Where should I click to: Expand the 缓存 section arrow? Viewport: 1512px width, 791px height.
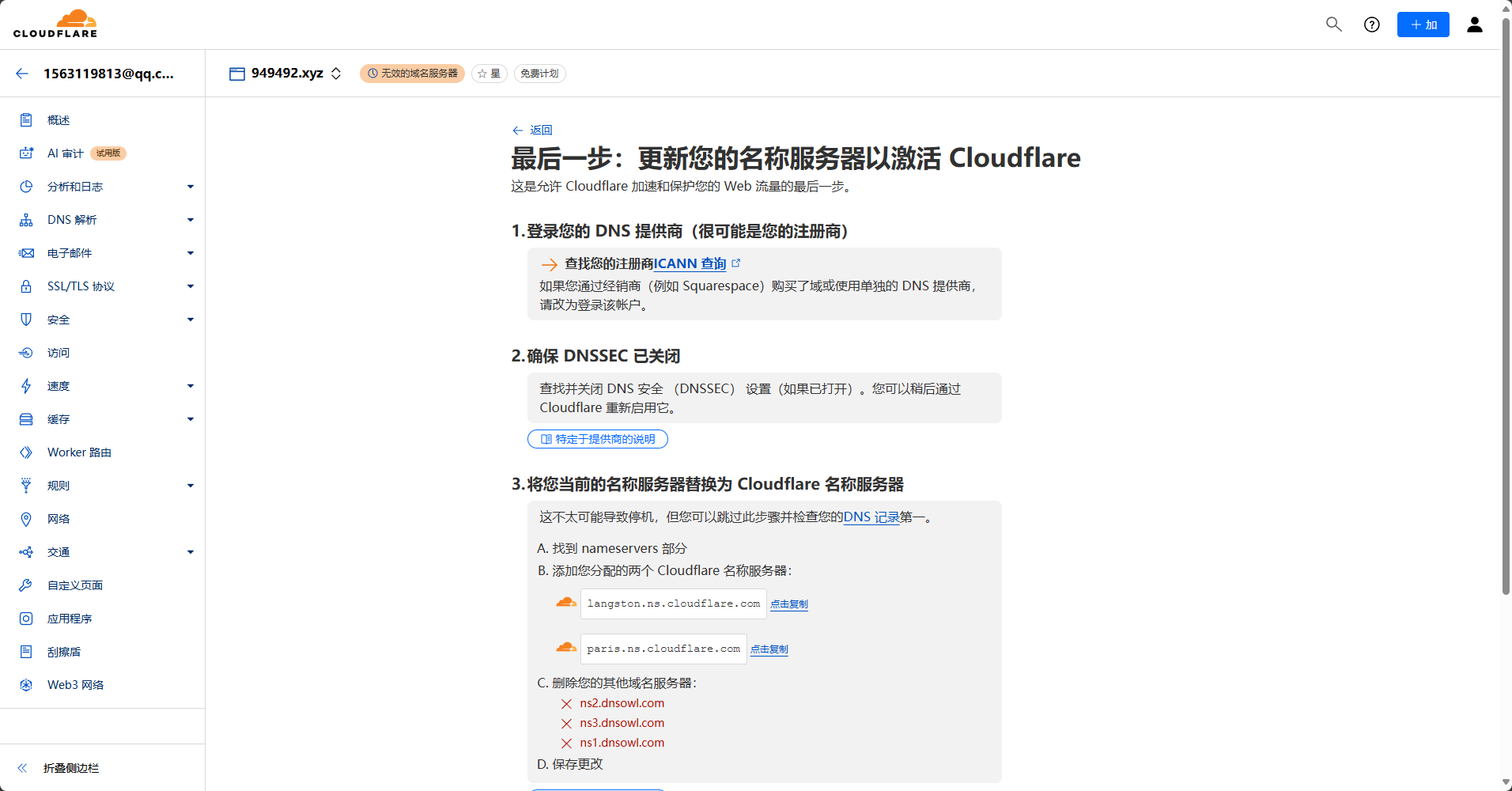191,419
